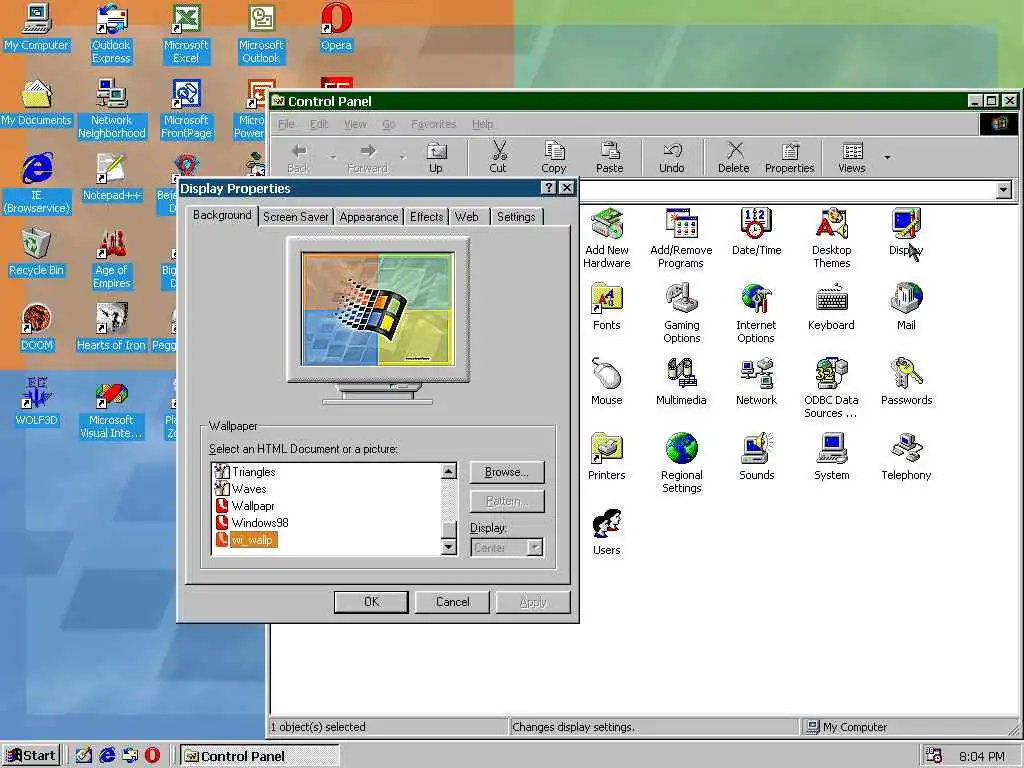The height and width of the screenshot is (768, 1024).
Task: Select the Passwords applet
Action: (x=906, y=382)
